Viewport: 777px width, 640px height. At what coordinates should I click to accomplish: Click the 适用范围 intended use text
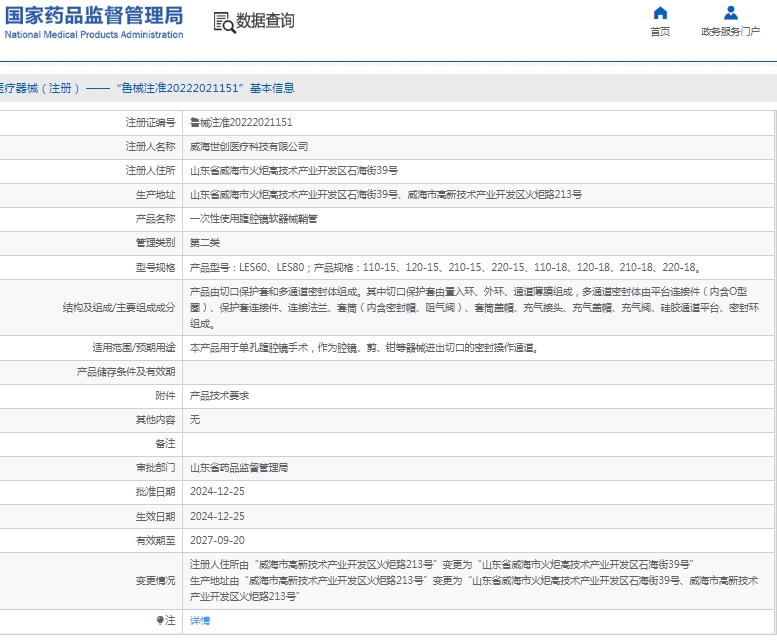pos(364,348)
